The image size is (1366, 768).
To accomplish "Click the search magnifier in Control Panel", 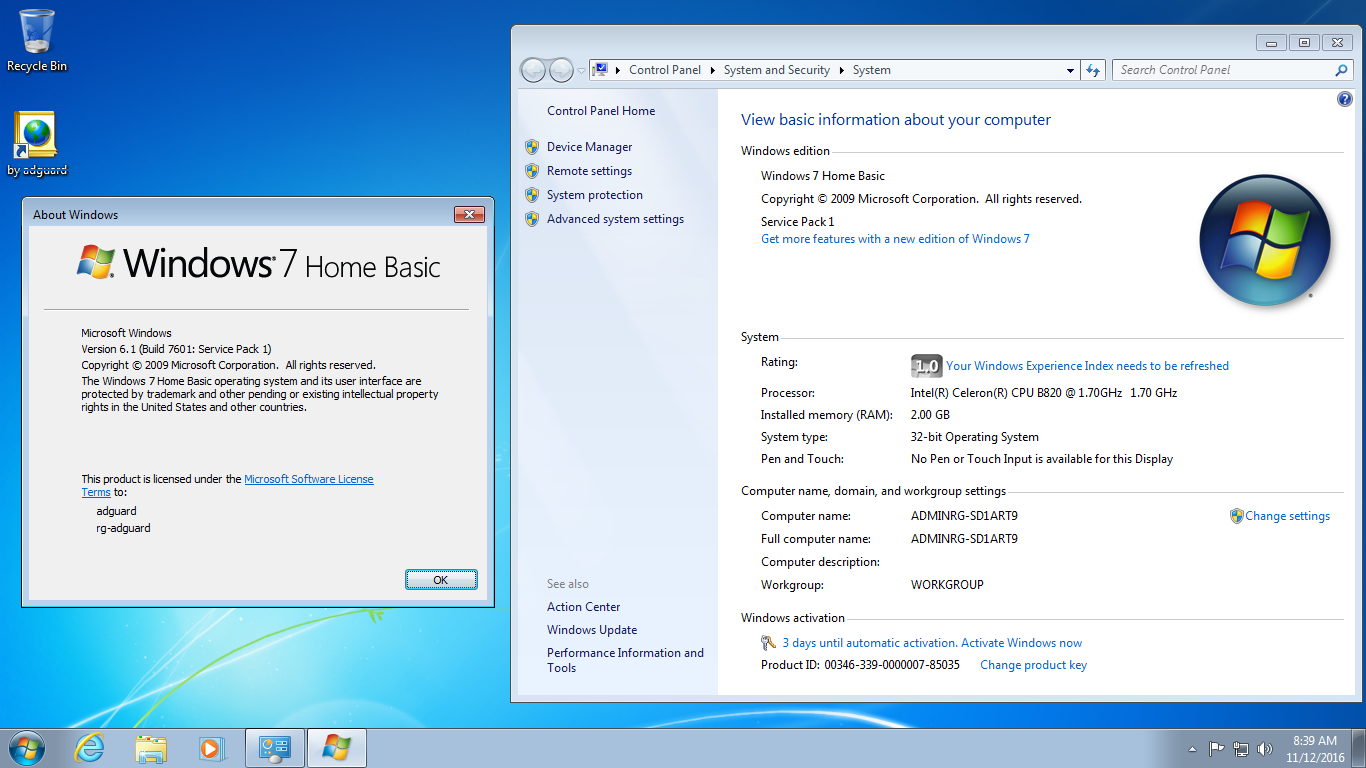I will (1342, 70).
